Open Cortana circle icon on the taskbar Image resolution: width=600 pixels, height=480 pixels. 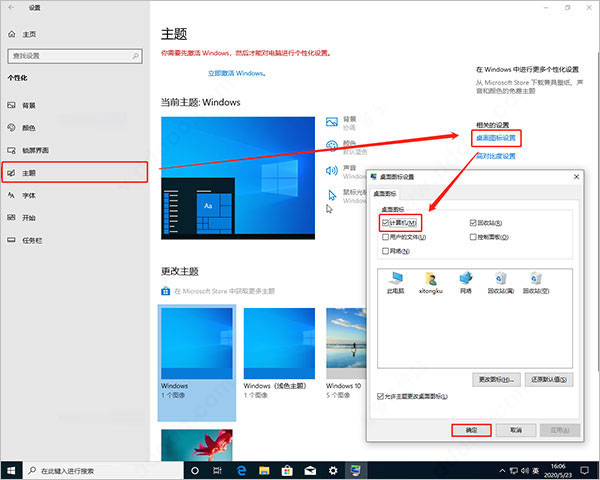click(195, 470)
